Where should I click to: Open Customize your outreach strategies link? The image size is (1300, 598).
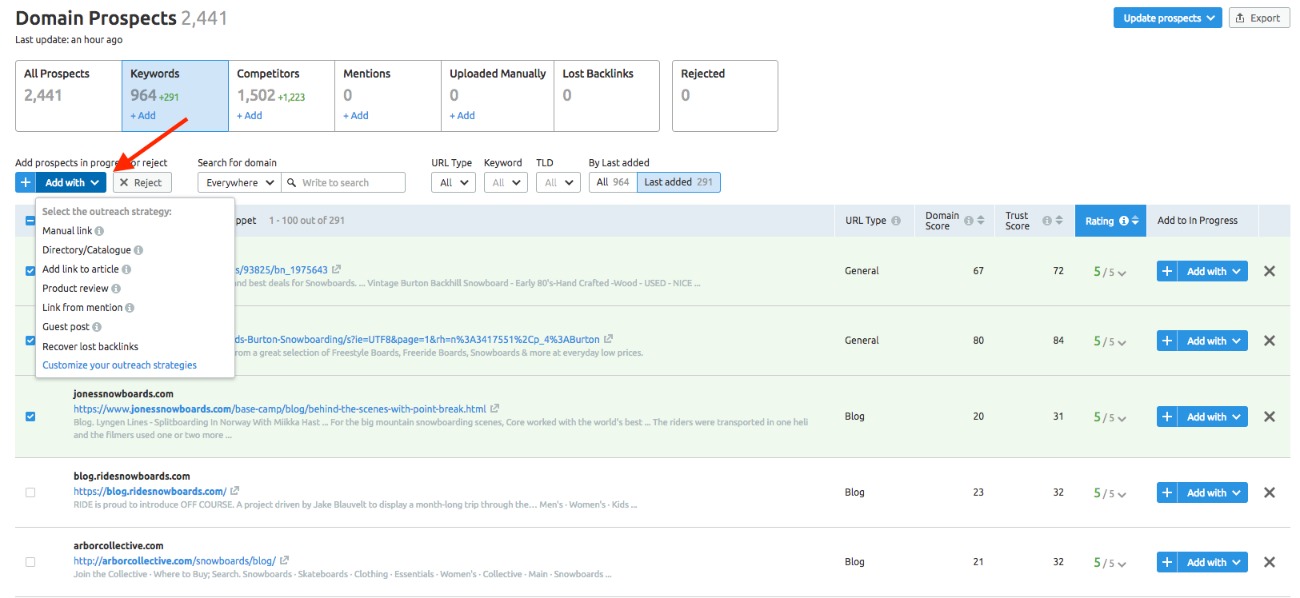[119, 365]
